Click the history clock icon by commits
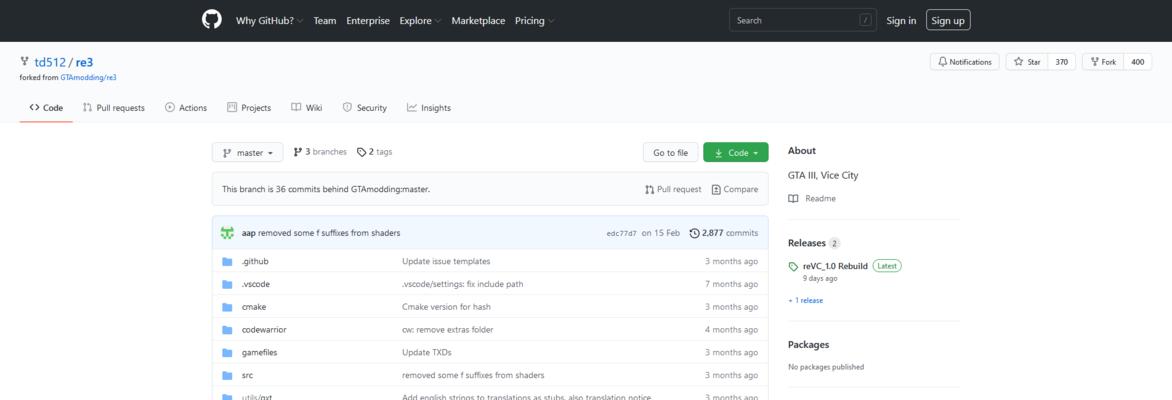1172x400 pixels. click(x=694, y=233)
